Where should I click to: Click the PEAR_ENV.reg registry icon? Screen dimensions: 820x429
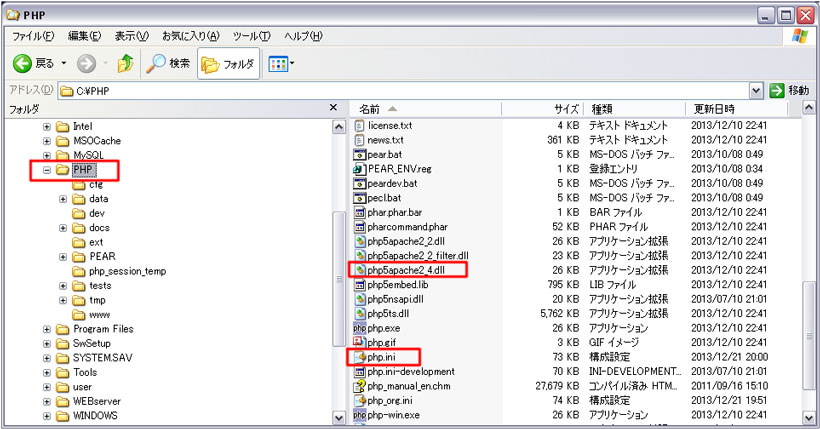[359, 169]
